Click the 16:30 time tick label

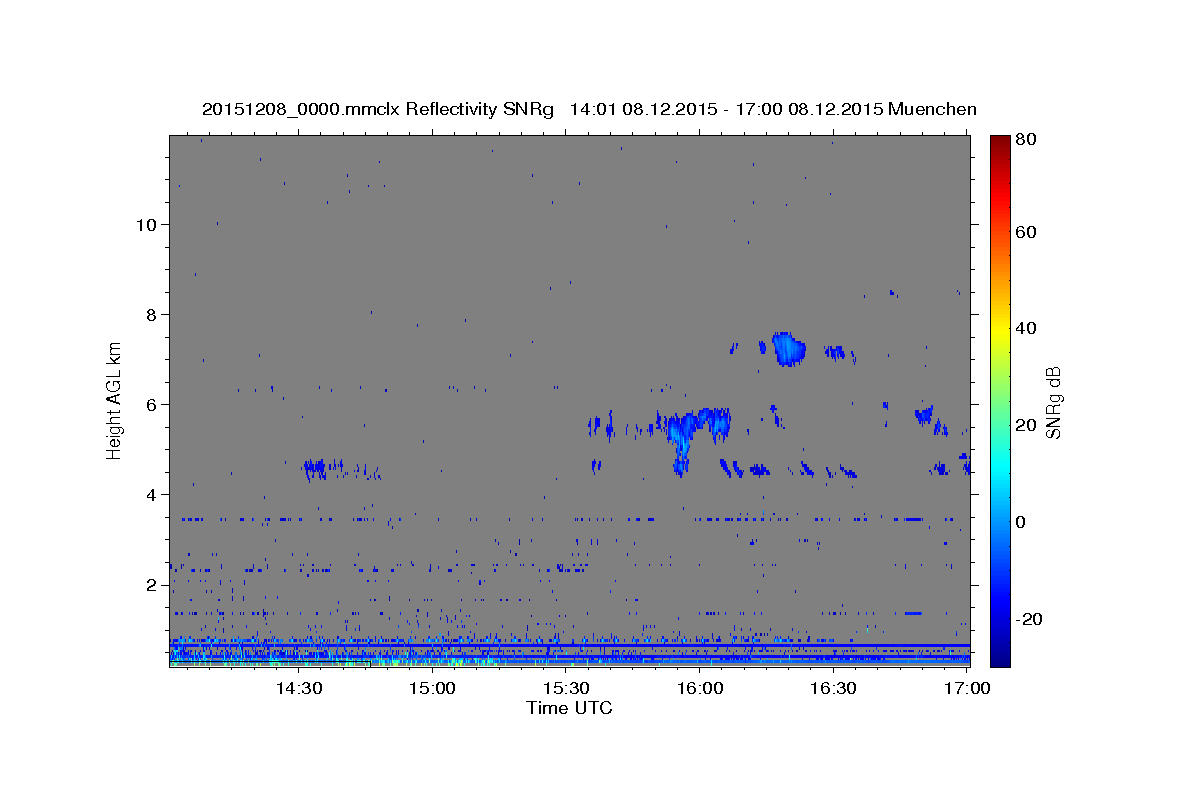(x=834, y=689)
